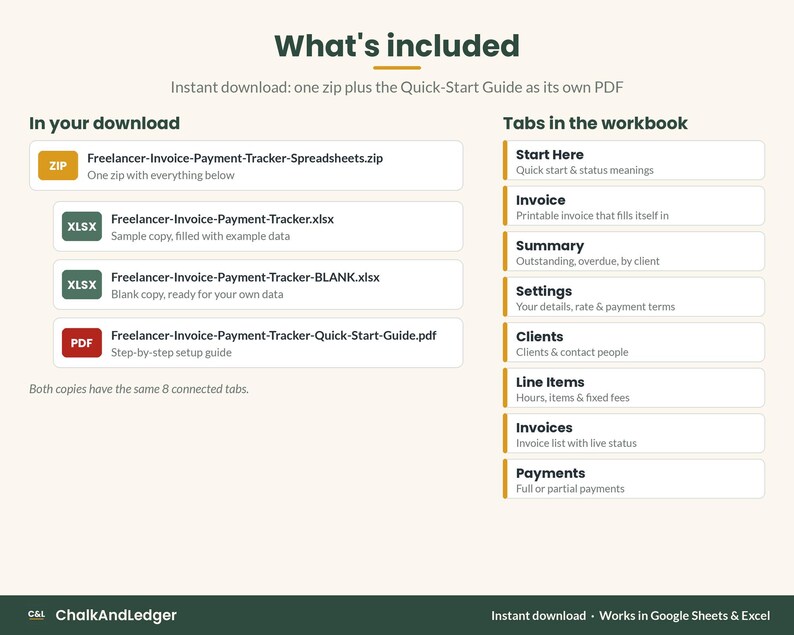Click 'Sample copy, filled with example data'
Image resolution: width=794 pixels, height=635 pixels.
tap(201, 236)
